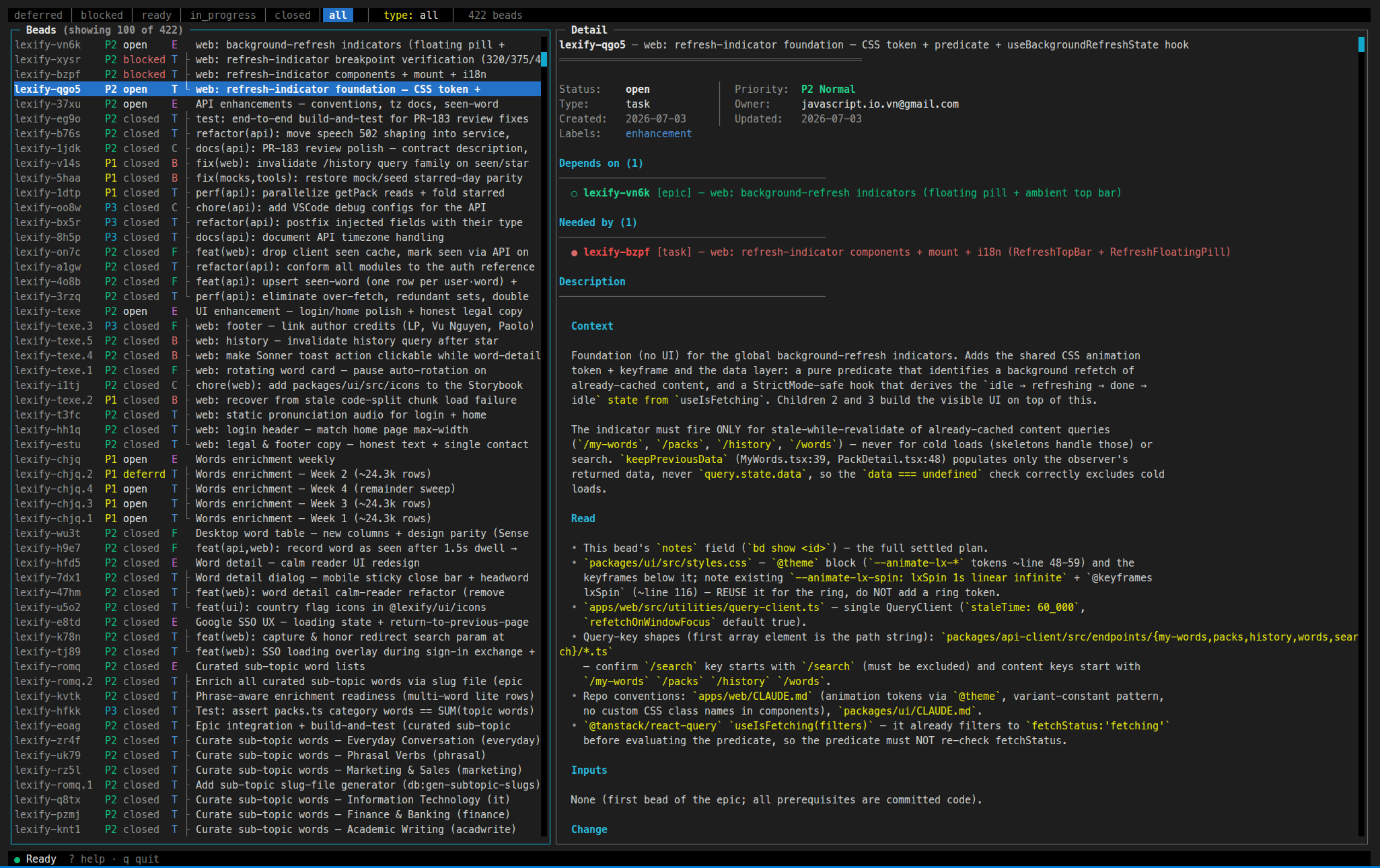Click the Detail panel title

[589, 30]
